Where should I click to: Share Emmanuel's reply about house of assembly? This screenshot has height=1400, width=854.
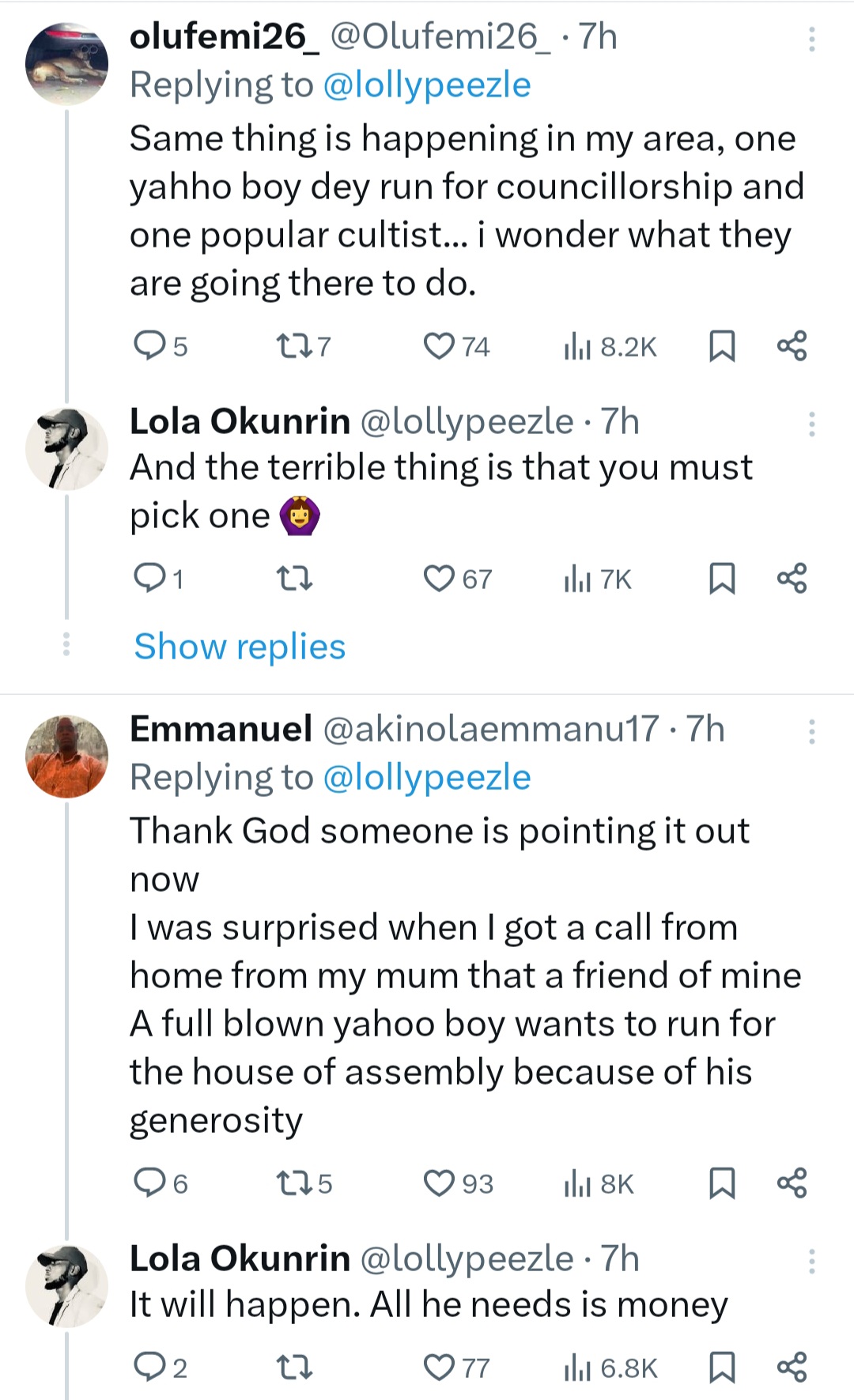tap(792, 1183)
